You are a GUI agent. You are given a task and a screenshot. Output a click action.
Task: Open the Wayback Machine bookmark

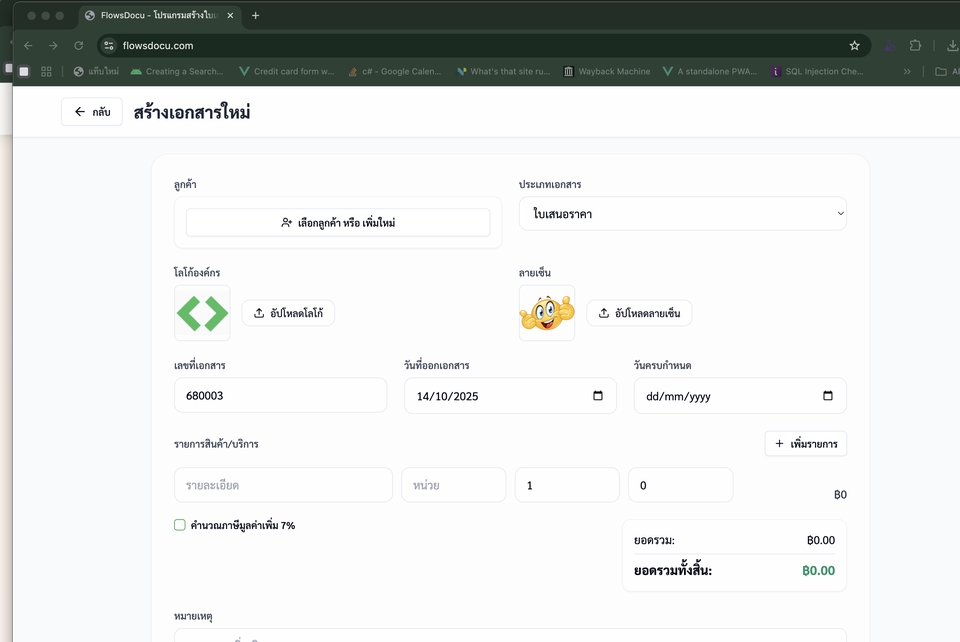(x=606, y=72)
